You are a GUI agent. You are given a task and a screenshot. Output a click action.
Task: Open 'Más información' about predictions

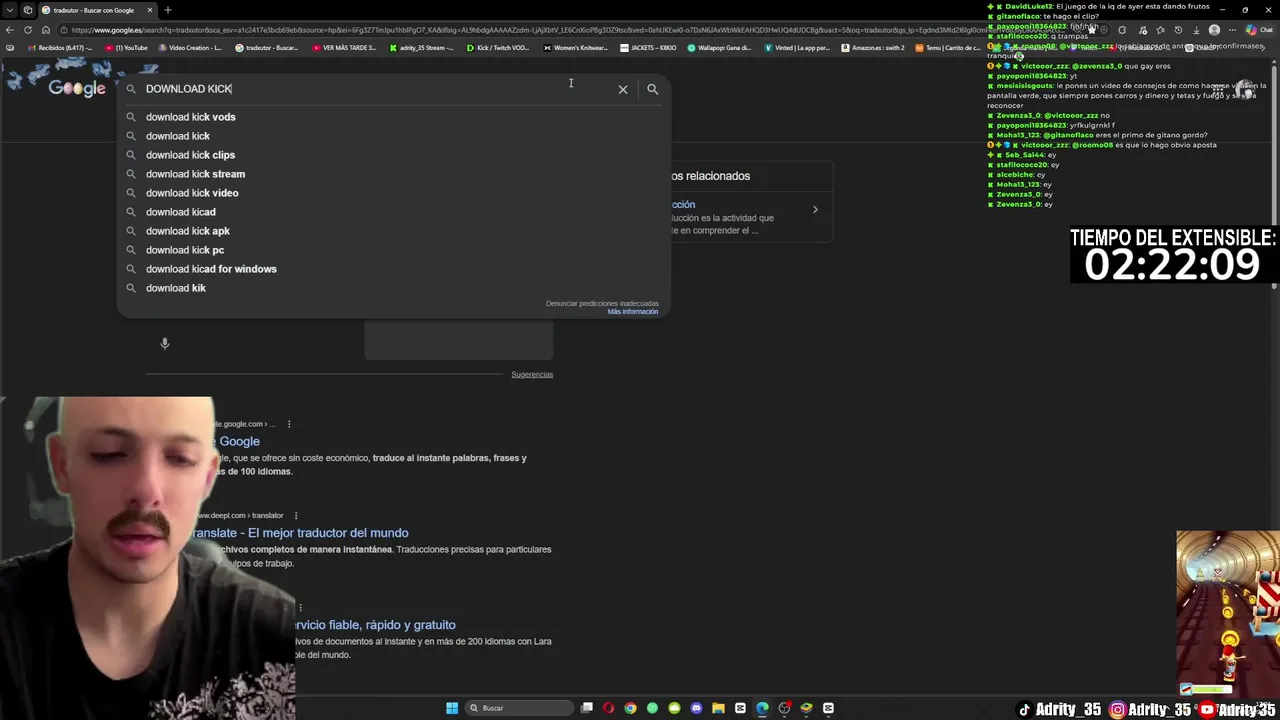[633, 312]
